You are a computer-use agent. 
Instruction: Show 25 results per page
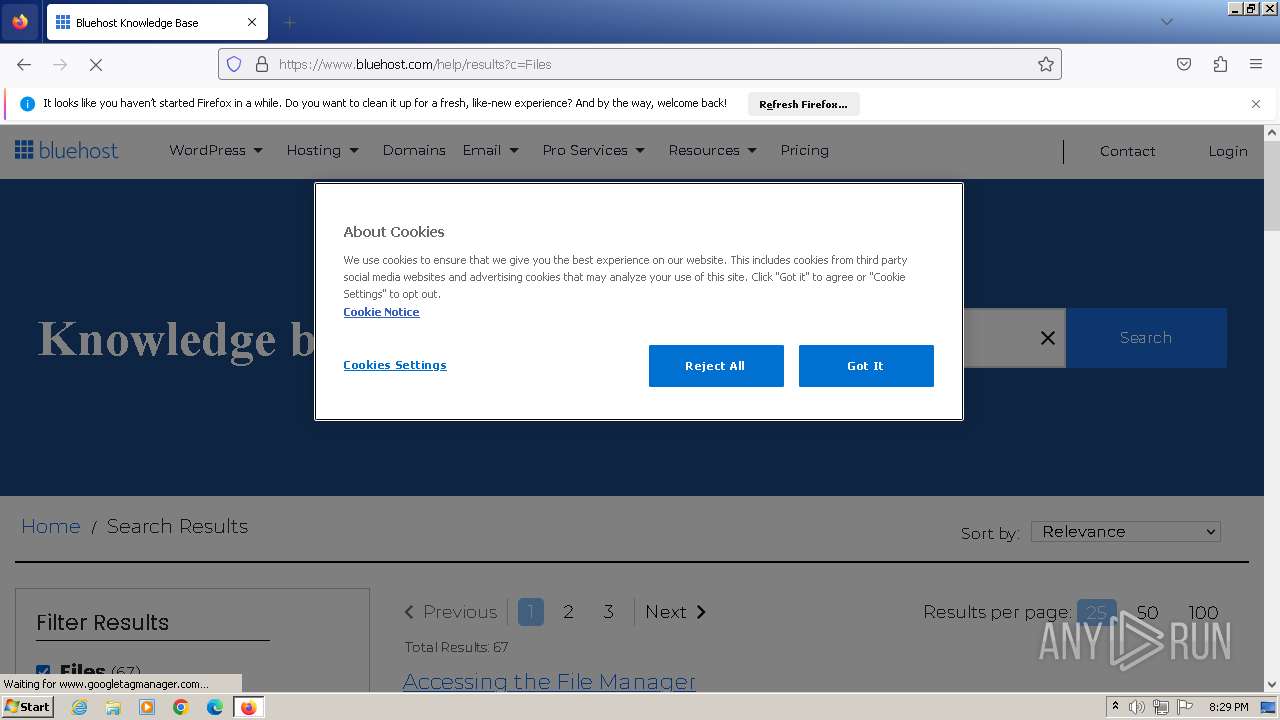pyautogui.click(x=1097, y=613)
